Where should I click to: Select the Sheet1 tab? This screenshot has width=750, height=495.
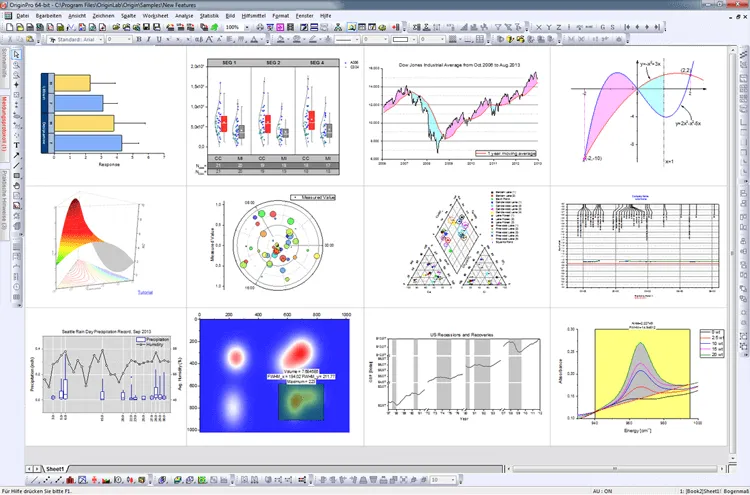click(x=55, y=469)
